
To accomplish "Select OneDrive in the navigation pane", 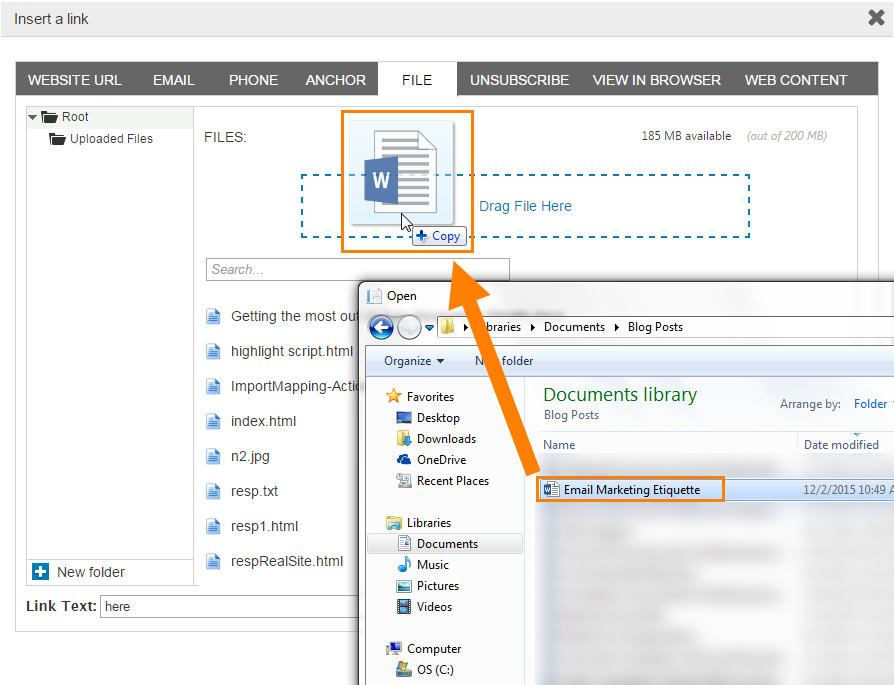I will (x=439, y=460).
